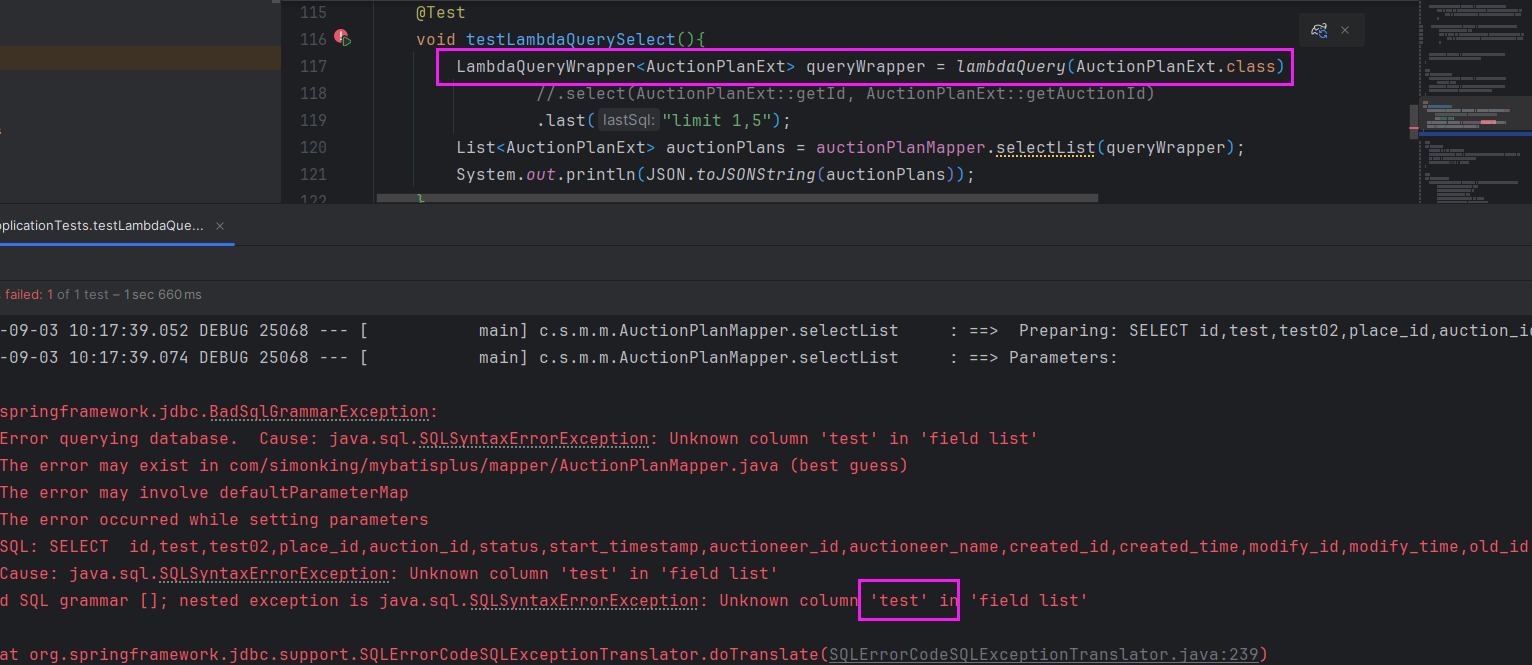The width and height of the screenshot is (1532, 665).
Task: Click the run test gutter icon on line 116
Action: (342, 39)
